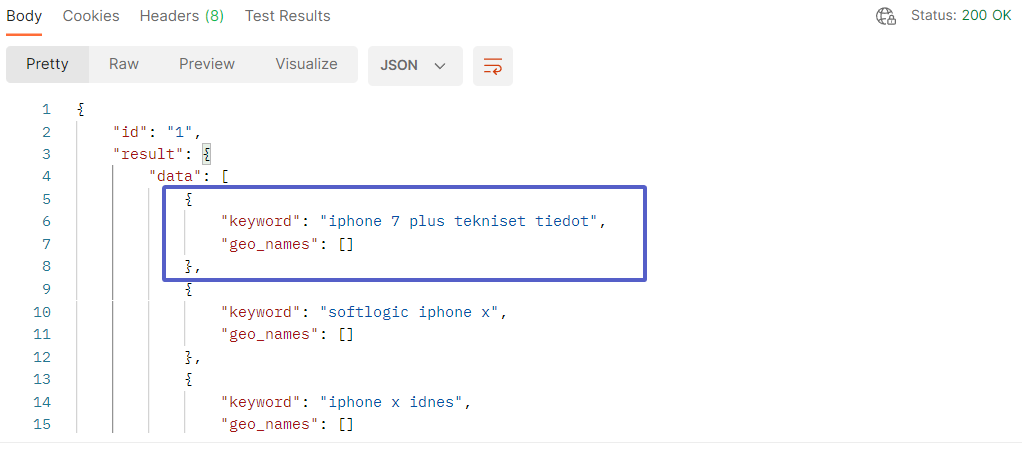Collapse the "result" object at line 3
Screen dimensions: 1022x454
point(207,154)
